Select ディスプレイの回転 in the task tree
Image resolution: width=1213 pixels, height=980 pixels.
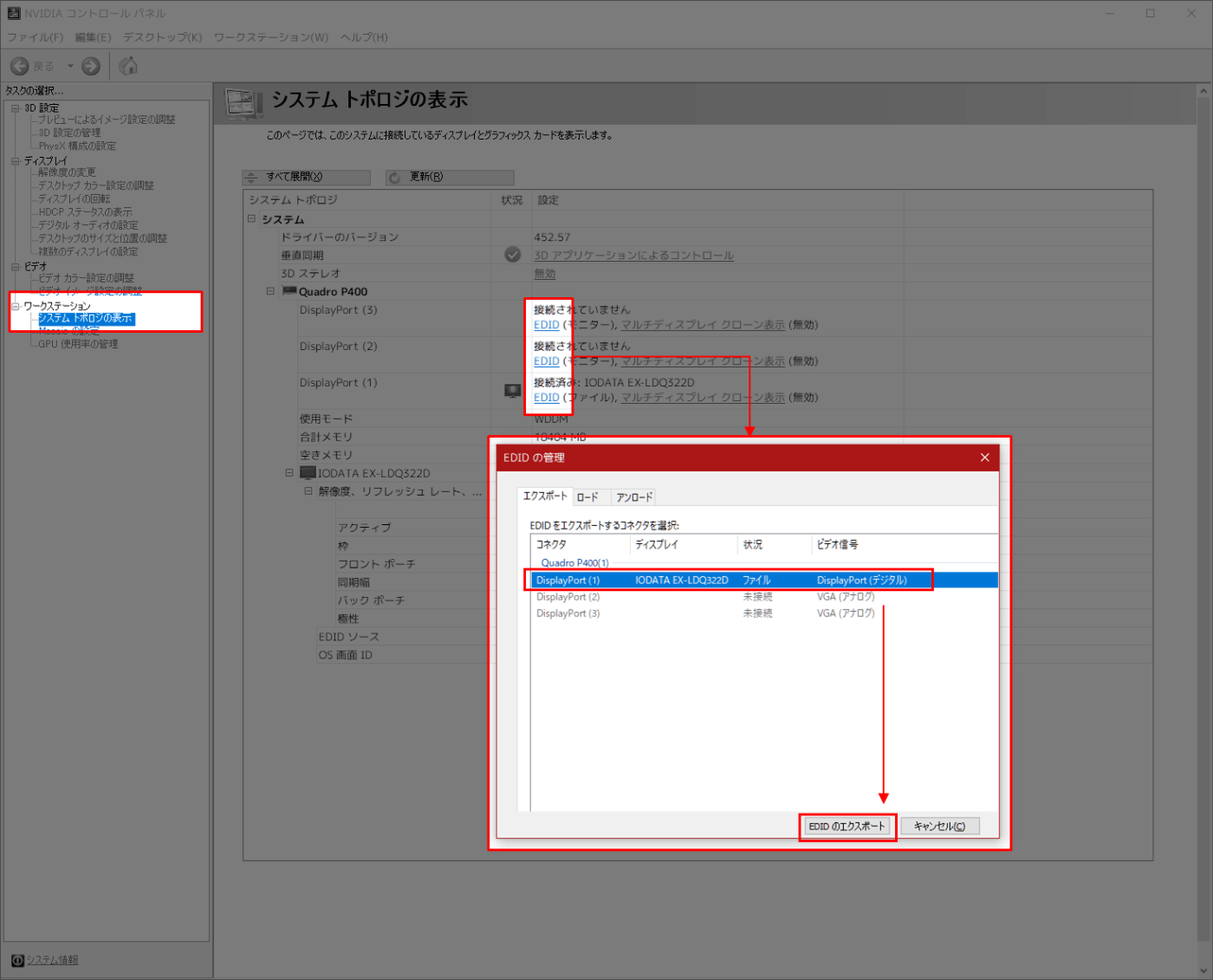click(75, 198)
